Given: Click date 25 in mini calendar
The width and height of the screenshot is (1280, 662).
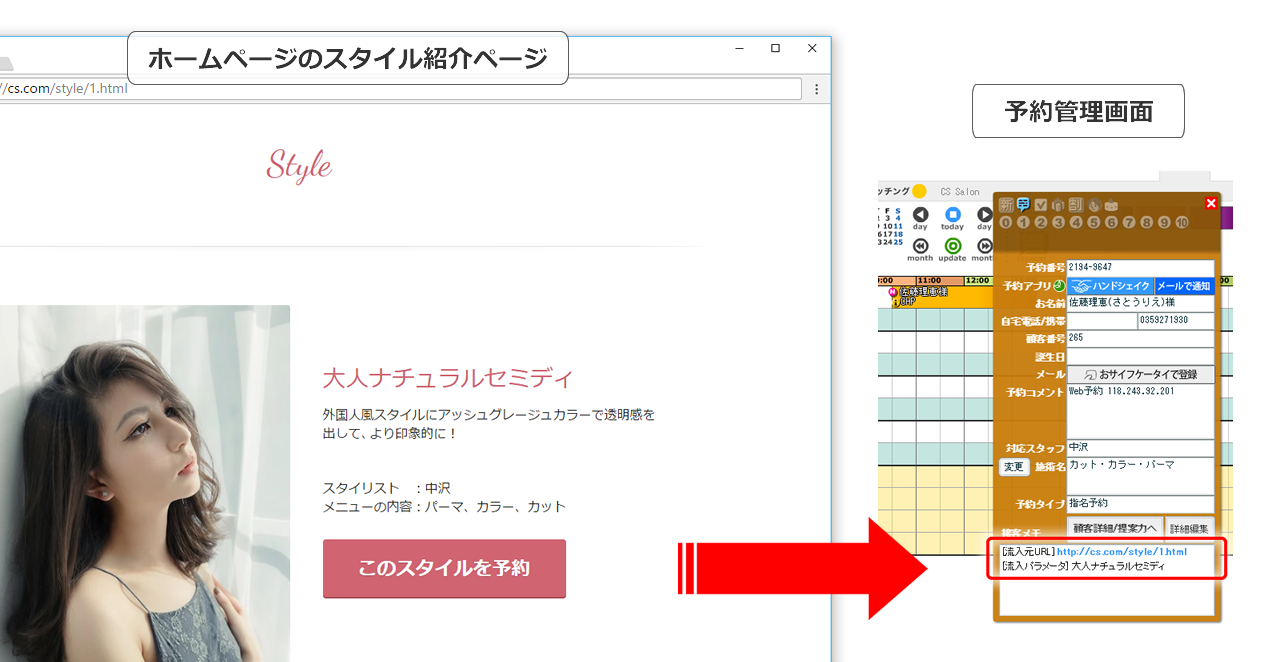Looking at the screenshot, I should click(898, 242).
